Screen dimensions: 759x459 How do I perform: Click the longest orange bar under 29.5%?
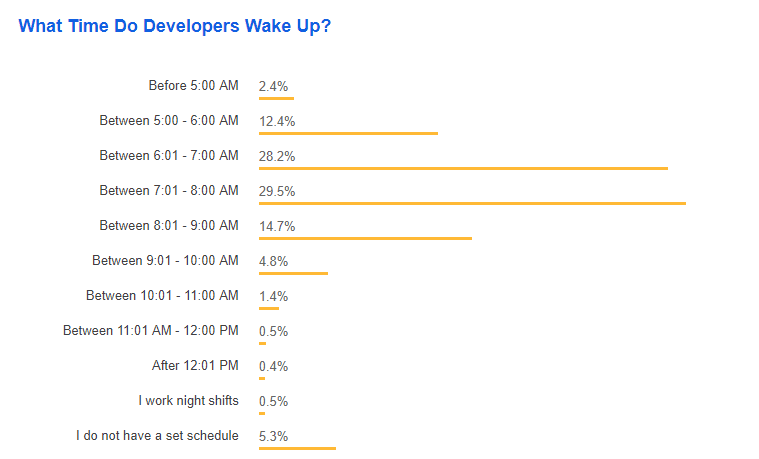point(472,204)
